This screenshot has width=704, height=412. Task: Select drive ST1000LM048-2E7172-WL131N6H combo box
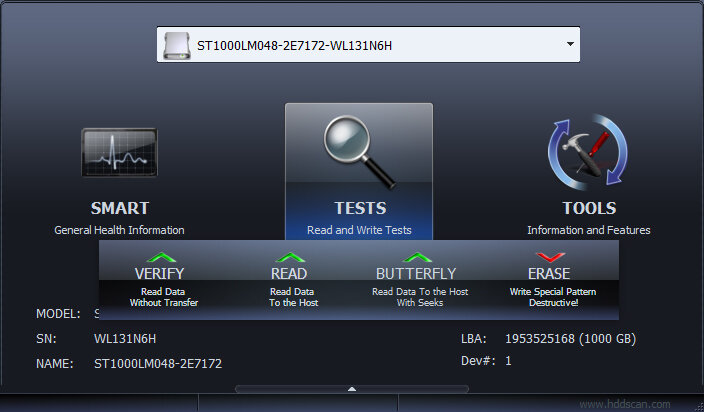click(368, 44)
